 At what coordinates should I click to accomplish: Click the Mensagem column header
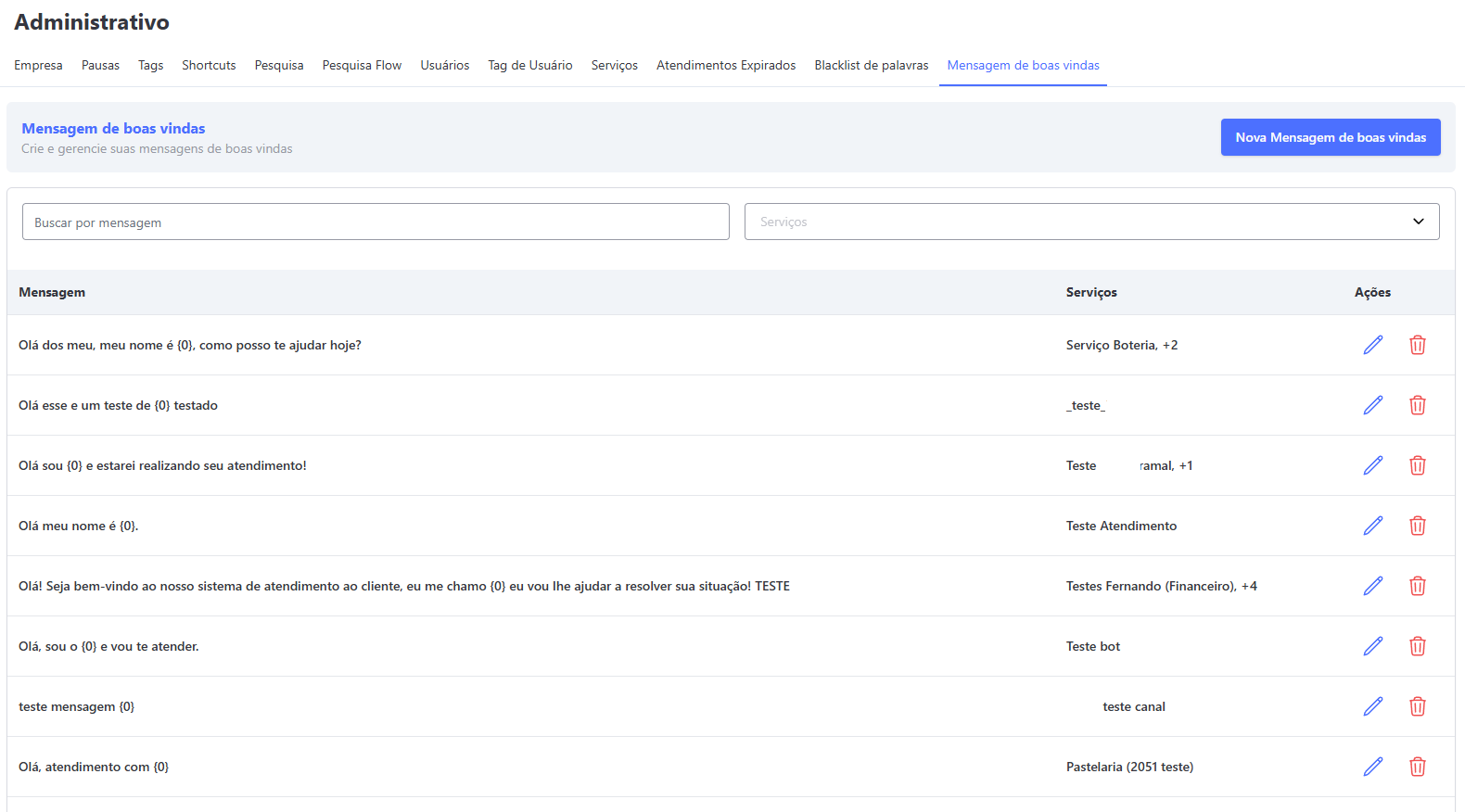coord(52,292)
